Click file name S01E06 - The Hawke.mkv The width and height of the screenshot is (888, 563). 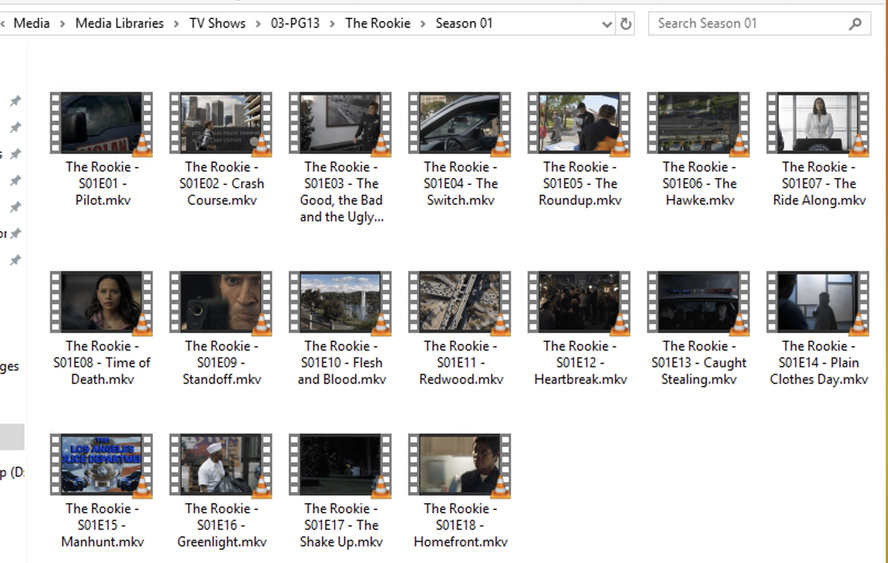699,184
